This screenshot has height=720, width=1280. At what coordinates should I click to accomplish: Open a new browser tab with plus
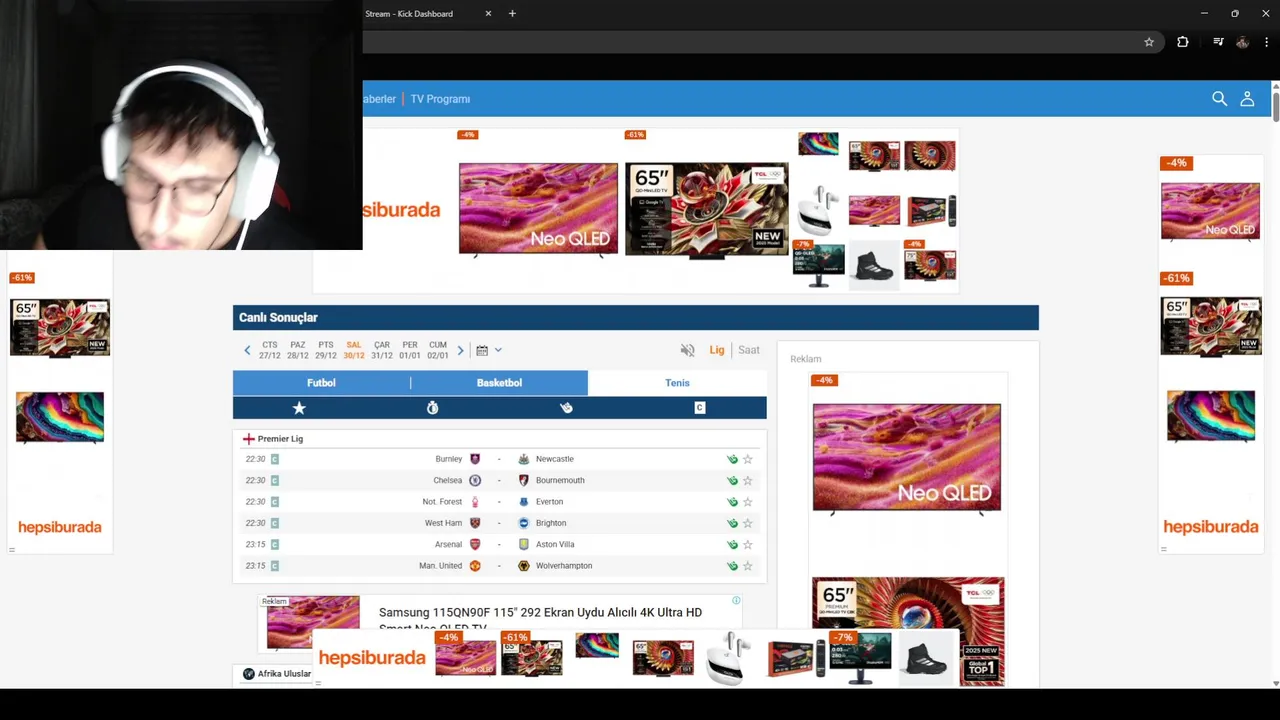512,14
